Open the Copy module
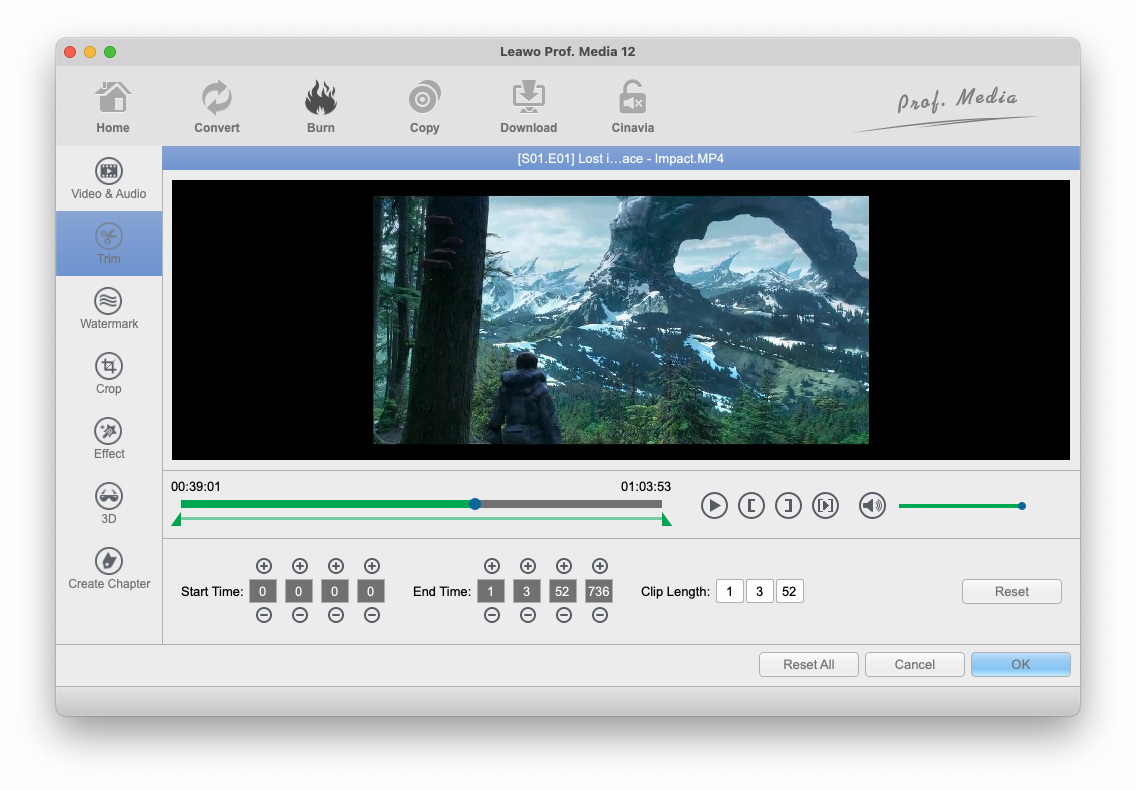This screenshot has height=790, width=1136. coord(425,107)
